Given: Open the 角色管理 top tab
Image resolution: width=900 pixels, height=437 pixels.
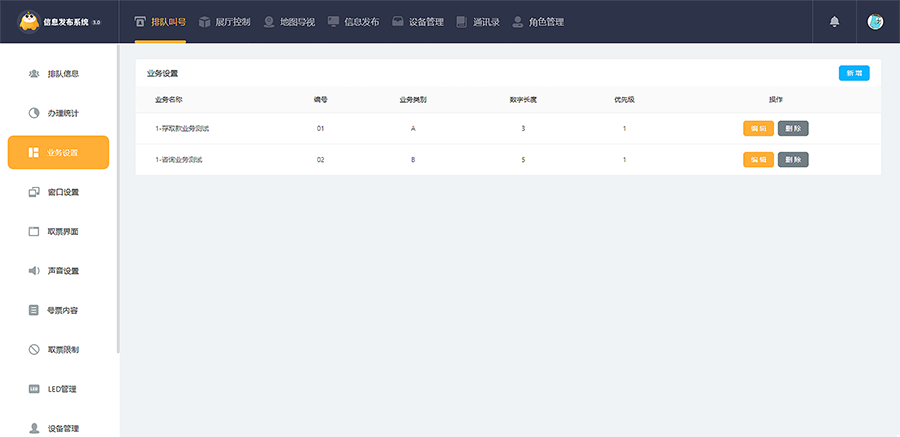Looking at the screenshot, I should [538, 22].
